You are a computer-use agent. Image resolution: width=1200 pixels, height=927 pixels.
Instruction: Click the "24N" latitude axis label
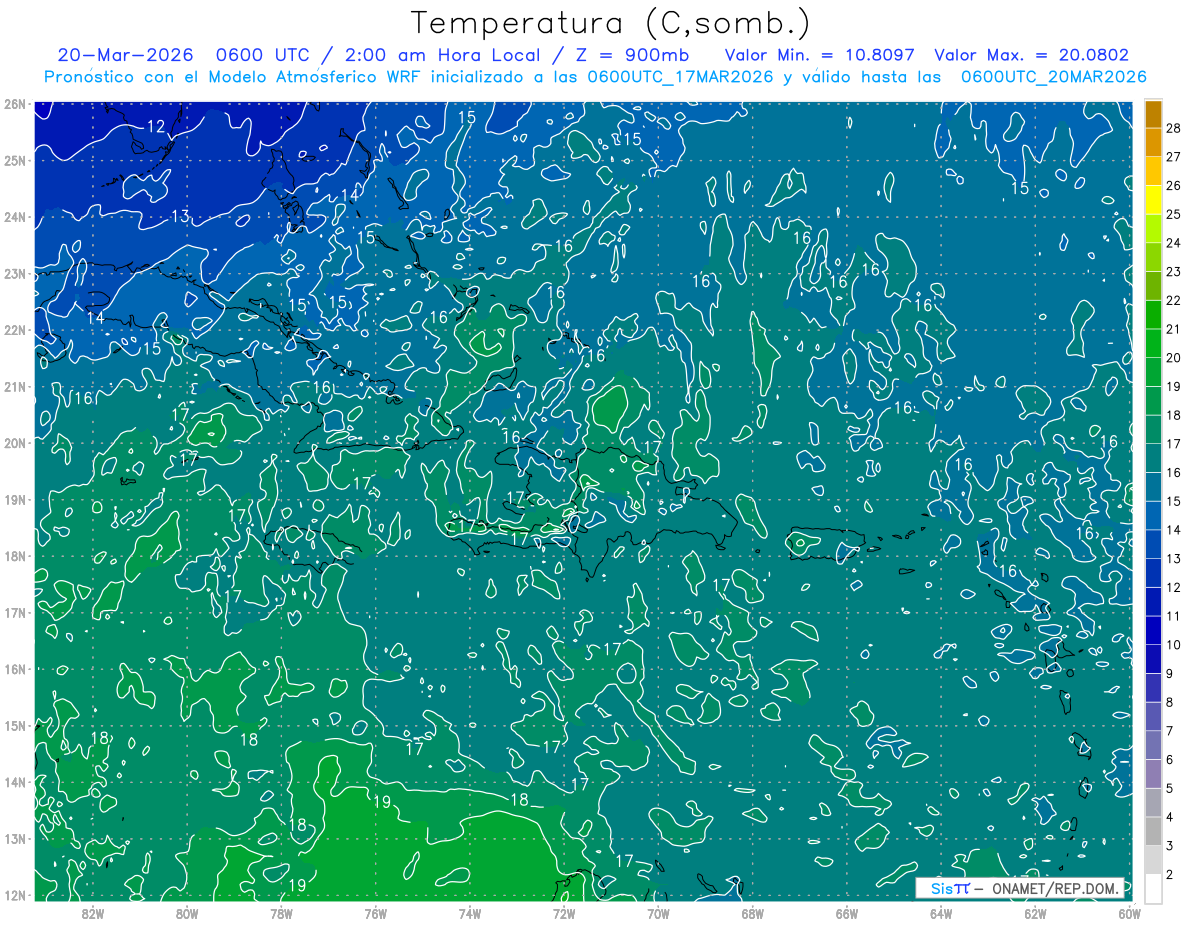14,217
